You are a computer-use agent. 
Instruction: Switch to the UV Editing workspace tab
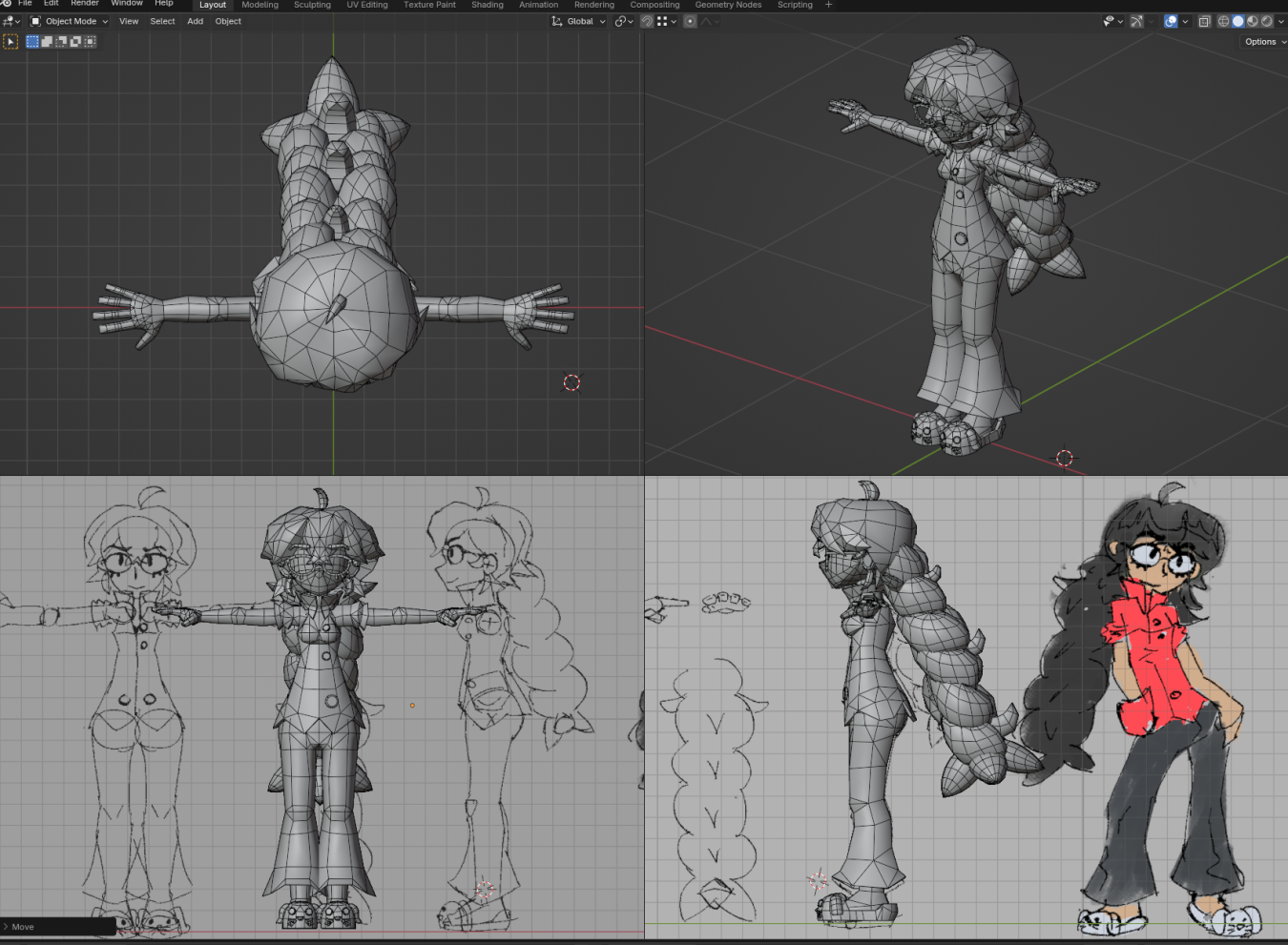[x=367, y=5]
